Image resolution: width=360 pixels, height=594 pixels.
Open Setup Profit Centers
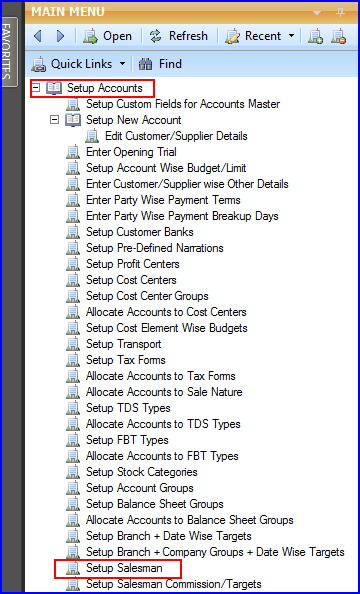coord(133,264)
